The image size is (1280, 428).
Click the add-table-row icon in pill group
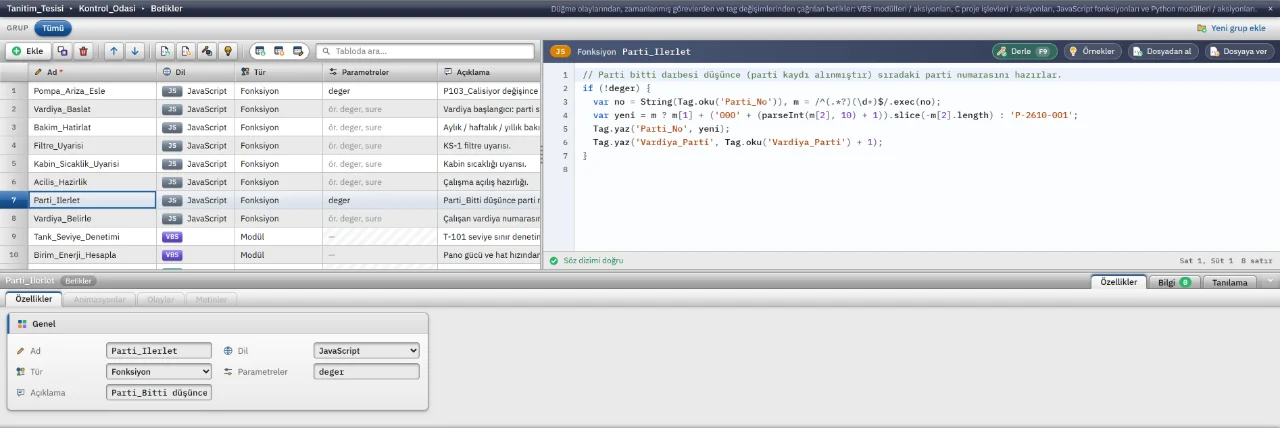(x=260, y=50)
